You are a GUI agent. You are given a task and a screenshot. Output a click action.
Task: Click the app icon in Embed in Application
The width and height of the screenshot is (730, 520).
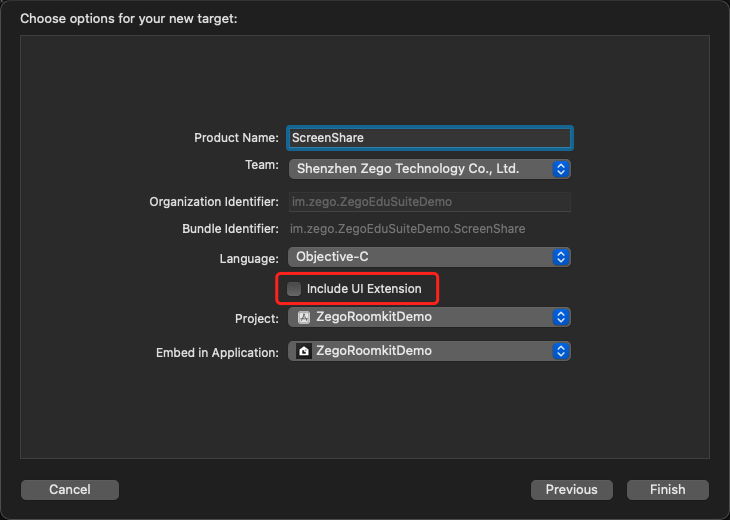pos(304,352)
